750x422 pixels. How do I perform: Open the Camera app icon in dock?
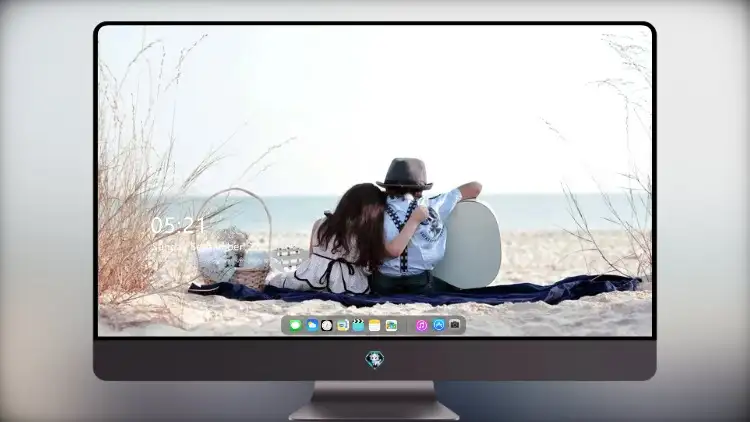[x=455, y=325]
